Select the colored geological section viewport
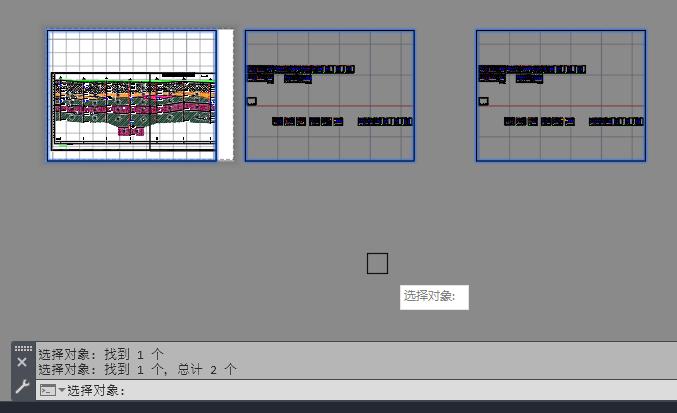The image size is (677, 413). (132, 95)
